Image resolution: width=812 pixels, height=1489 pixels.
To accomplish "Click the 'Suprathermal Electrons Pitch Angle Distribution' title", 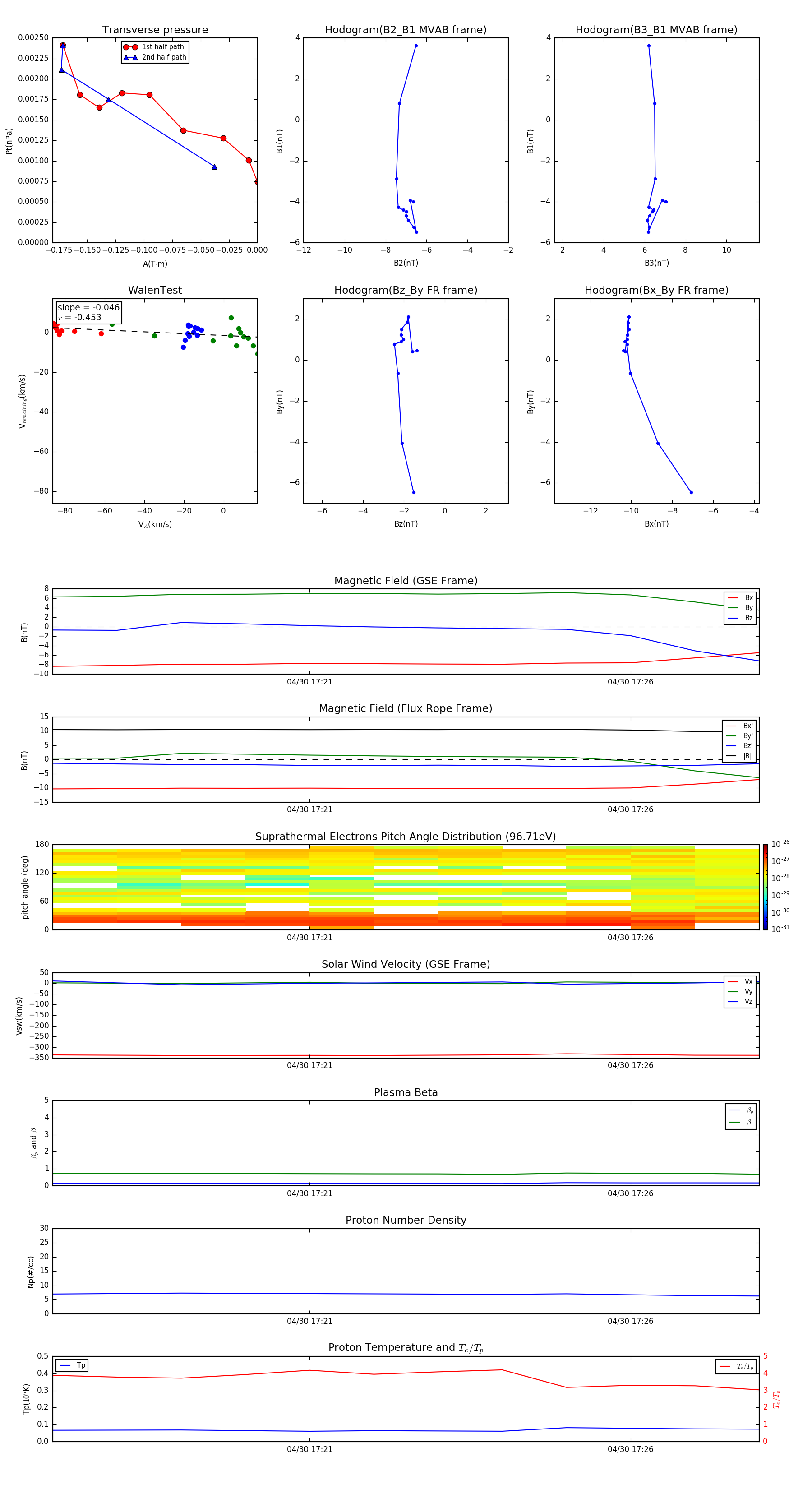I will pyautogui.click(x=406, y=837).
